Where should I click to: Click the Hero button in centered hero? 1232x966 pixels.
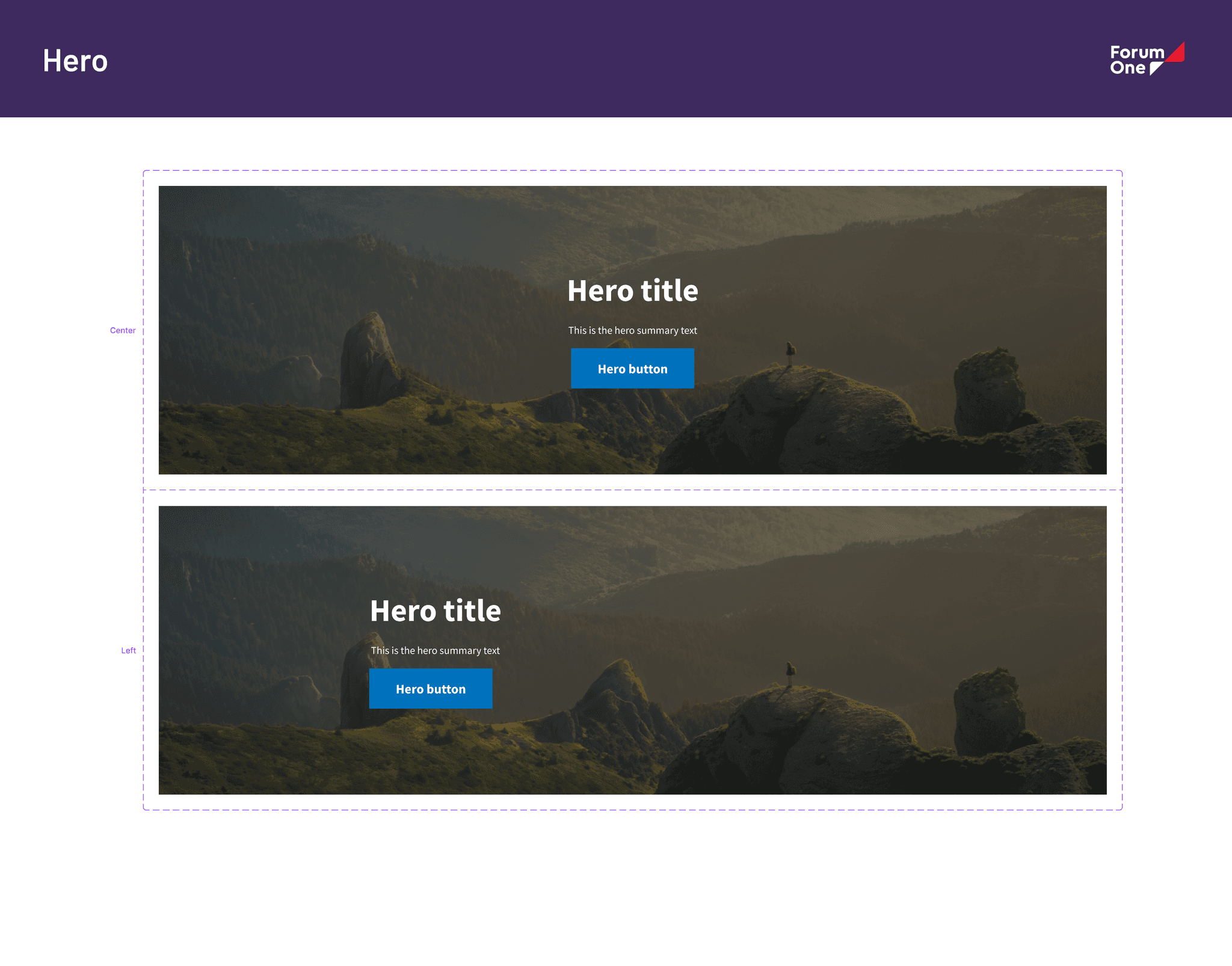click(632, 368)
